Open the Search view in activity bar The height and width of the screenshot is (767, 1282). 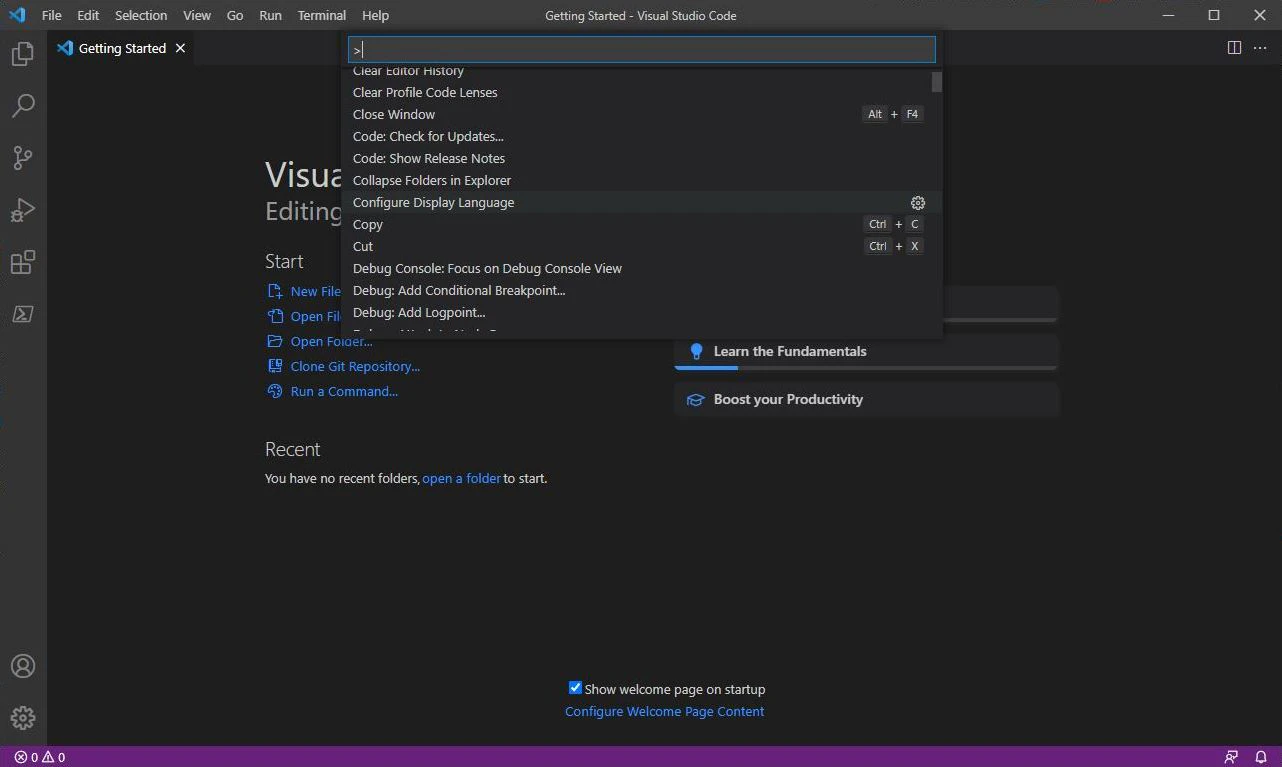(23, 106)
